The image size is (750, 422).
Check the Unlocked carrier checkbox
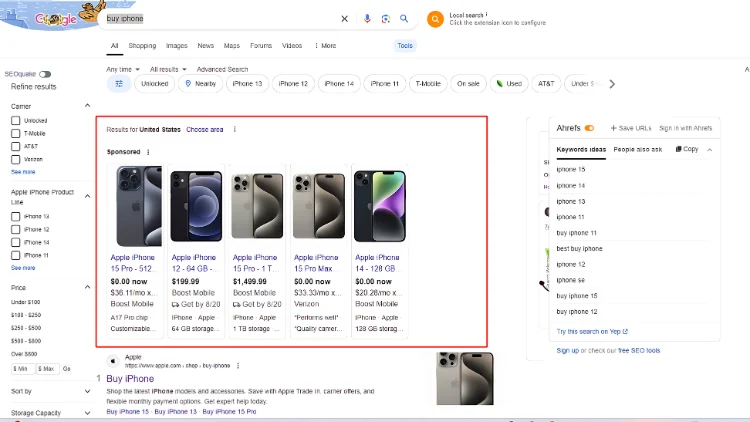(x=16, y=121)
